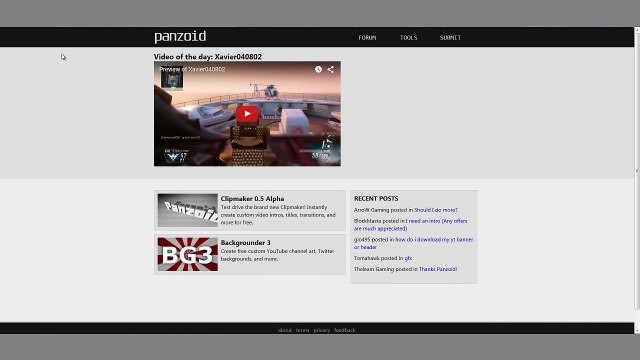
Task: Click the feedback footer link
Action: click(x=345, y=330)
